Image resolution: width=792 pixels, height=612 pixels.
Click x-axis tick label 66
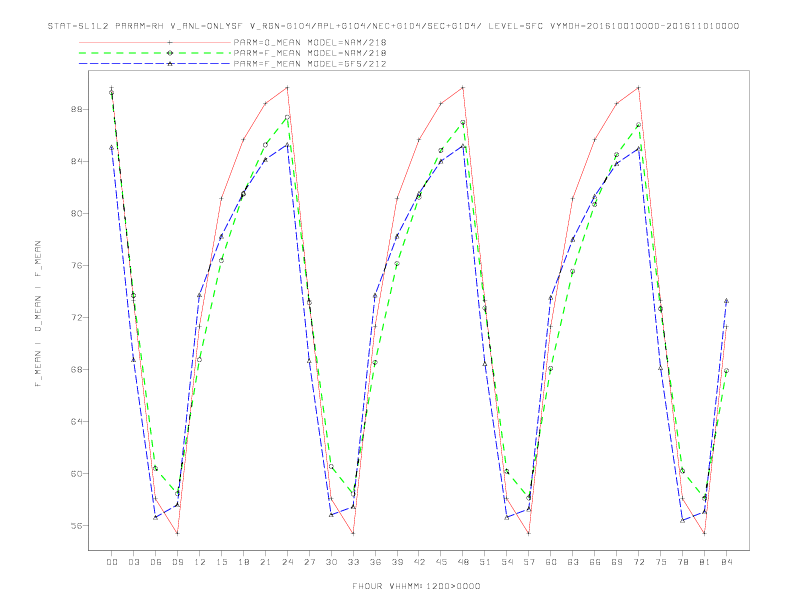tap(595, 562)
